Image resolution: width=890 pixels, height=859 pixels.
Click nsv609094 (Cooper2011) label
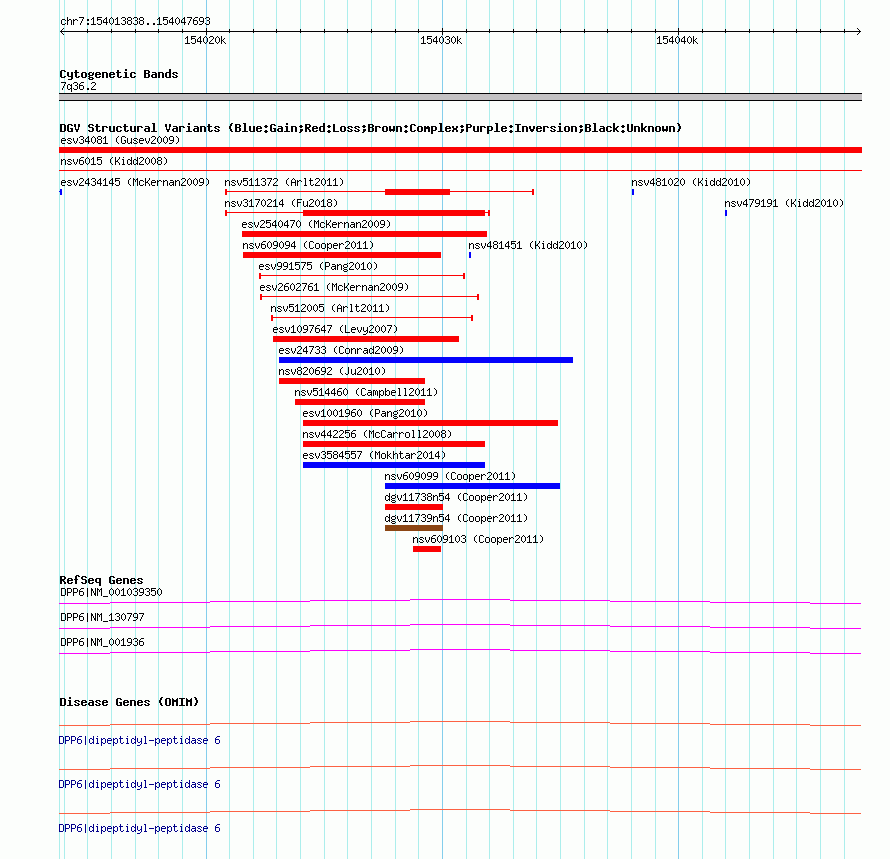pos(308,245)
